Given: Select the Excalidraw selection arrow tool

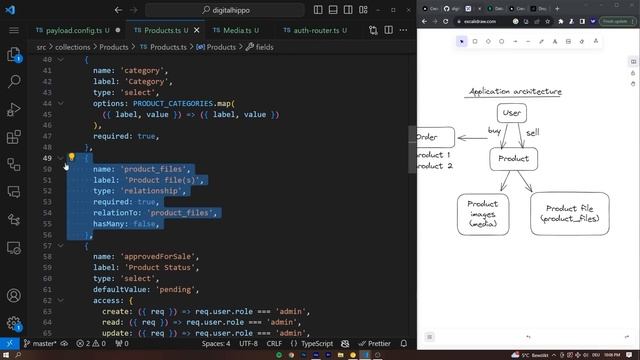Looking at the screenshot, I should pyautogui.click(x=462, y=41).
